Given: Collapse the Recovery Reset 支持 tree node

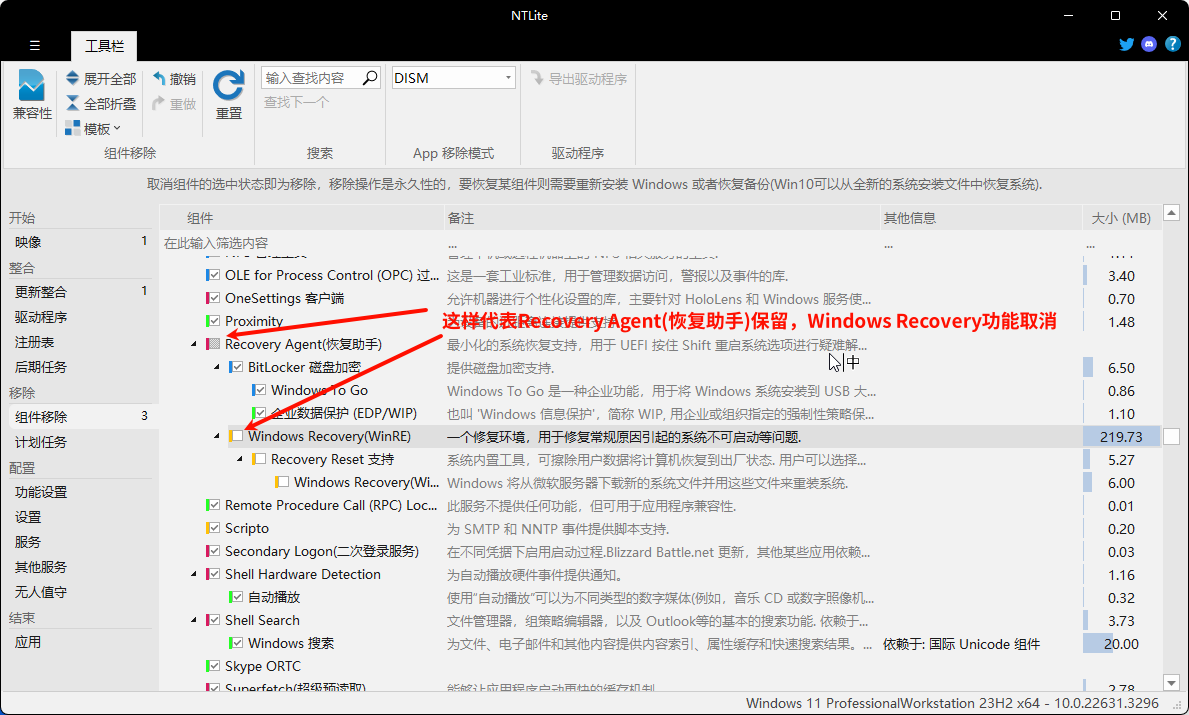Looking at the screenshot, I should [240, 459].
